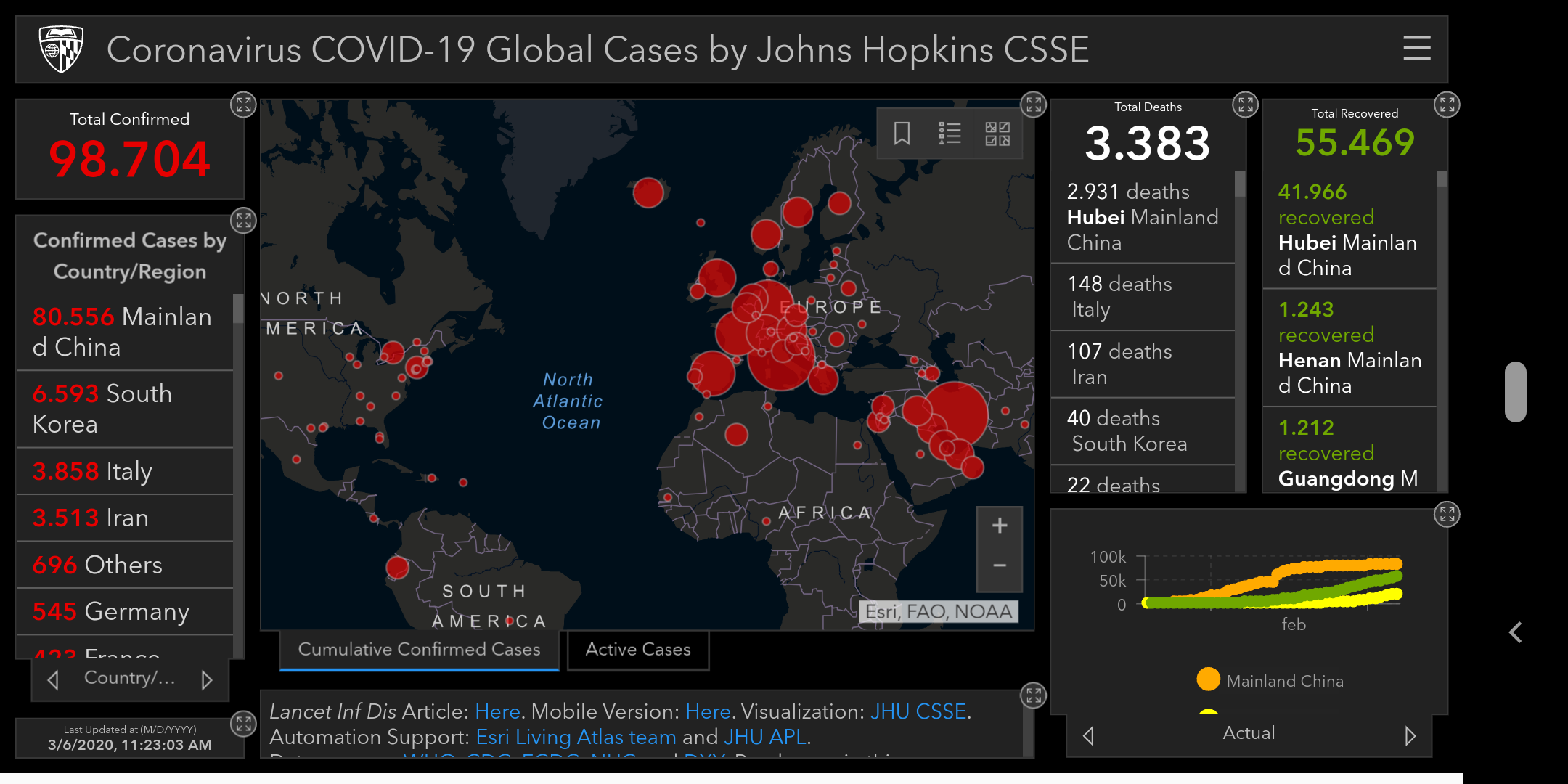
Task: Zoom in on the map
Action: [x=1000, y=526]
